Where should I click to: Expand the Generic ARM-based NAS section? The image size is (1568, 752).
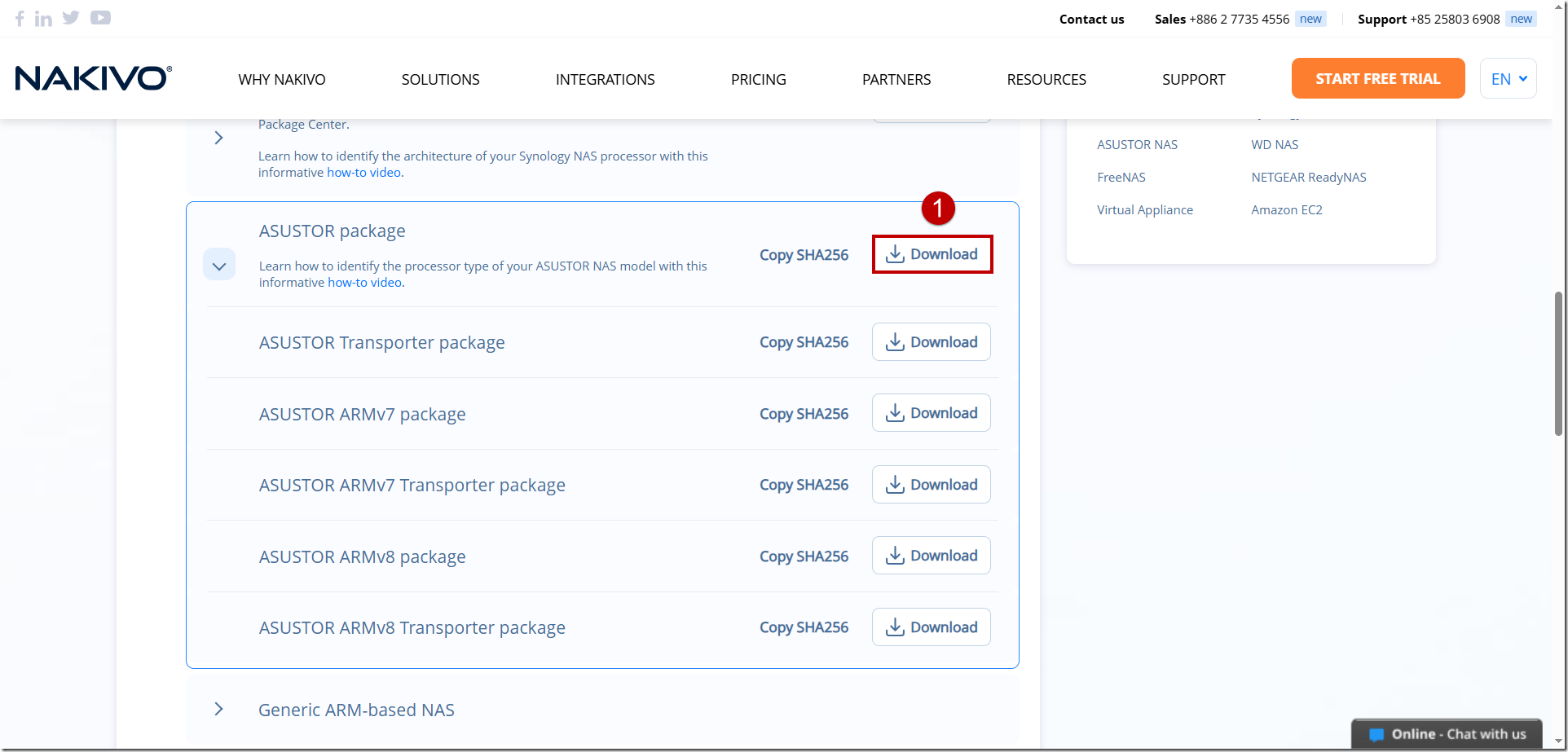coord(218,709)
